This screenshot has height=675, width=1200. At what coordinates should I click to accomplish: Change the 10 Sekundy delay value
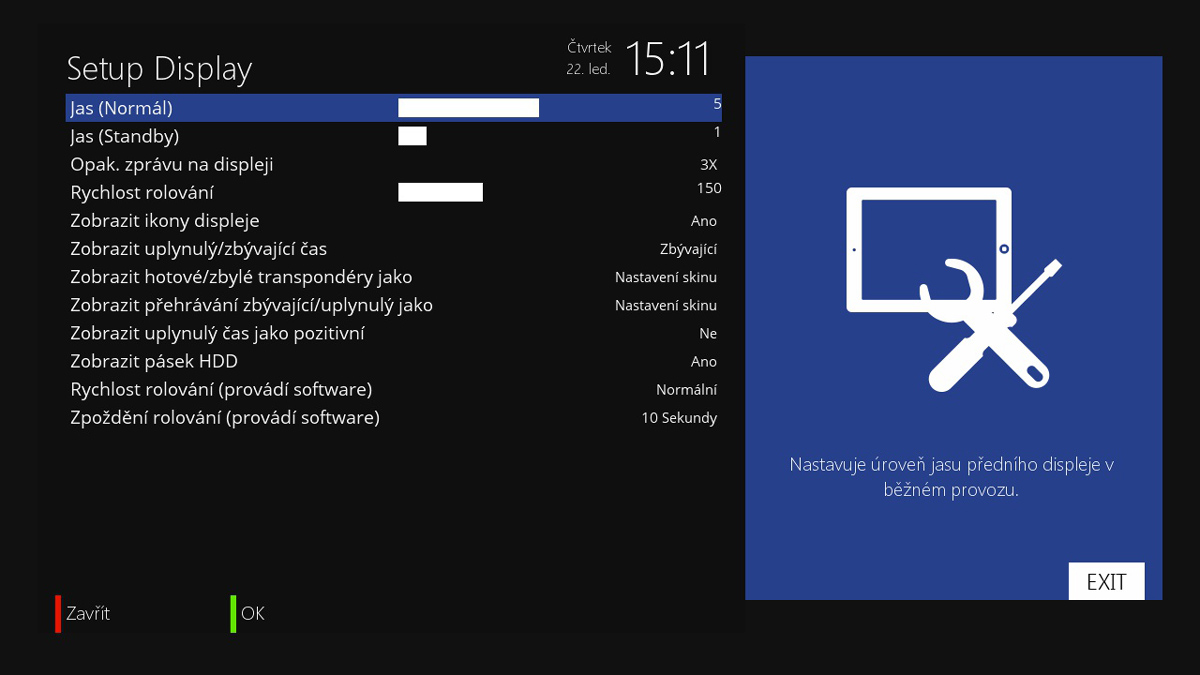[679, 418]
